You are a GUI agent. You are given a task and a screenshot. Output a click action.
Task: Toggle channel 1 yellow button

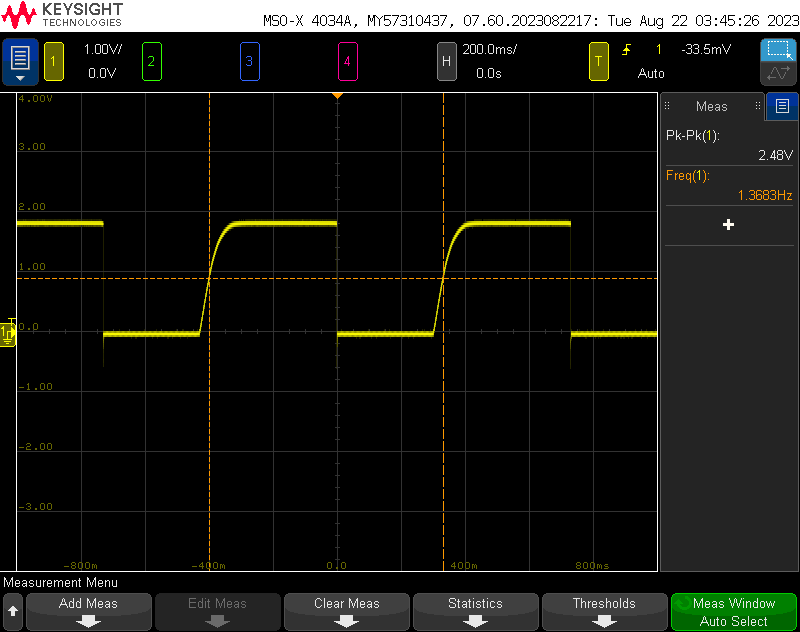[53, 61]
